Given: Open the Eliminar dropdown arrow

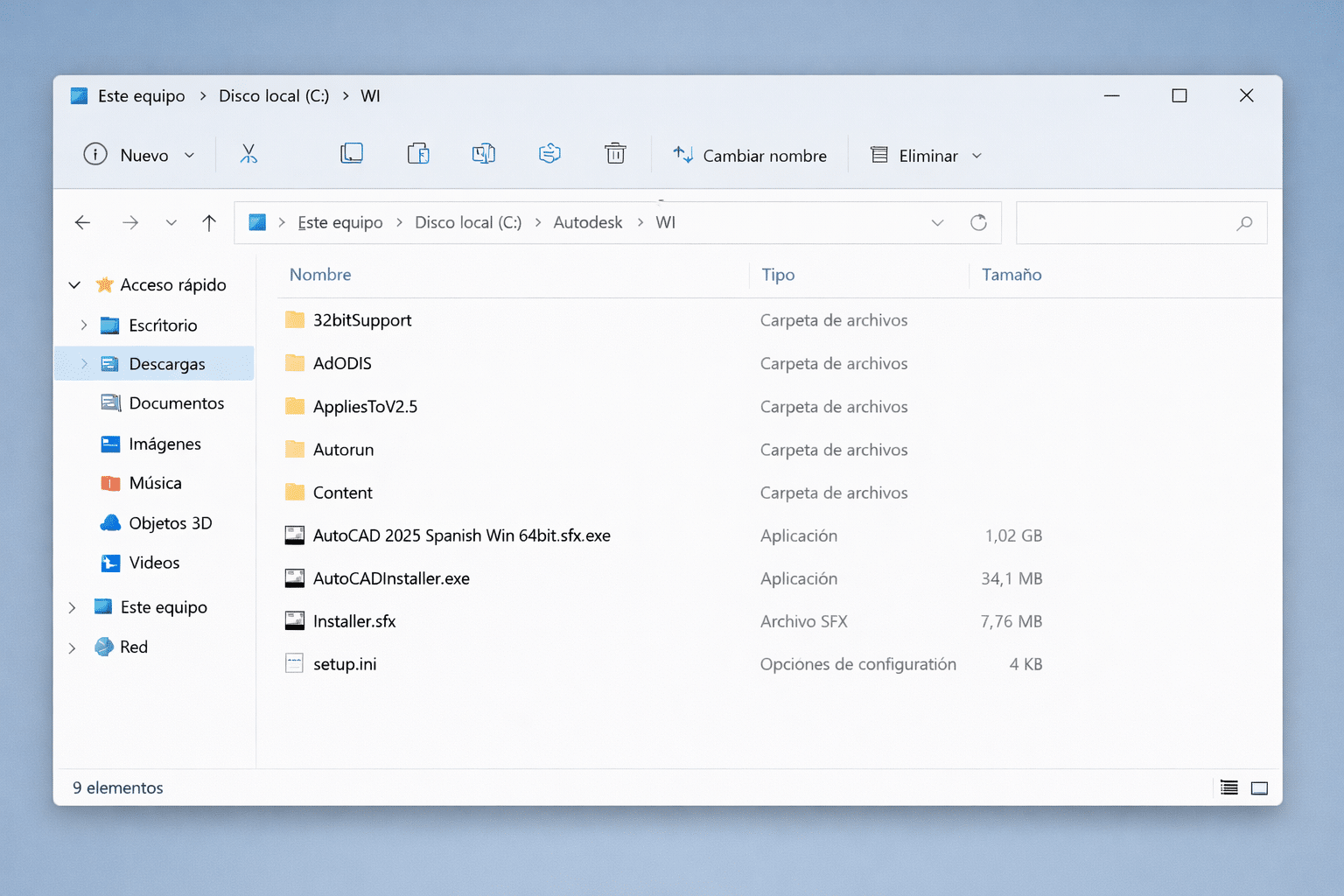Looking at the screenshot, I should 977,155.
